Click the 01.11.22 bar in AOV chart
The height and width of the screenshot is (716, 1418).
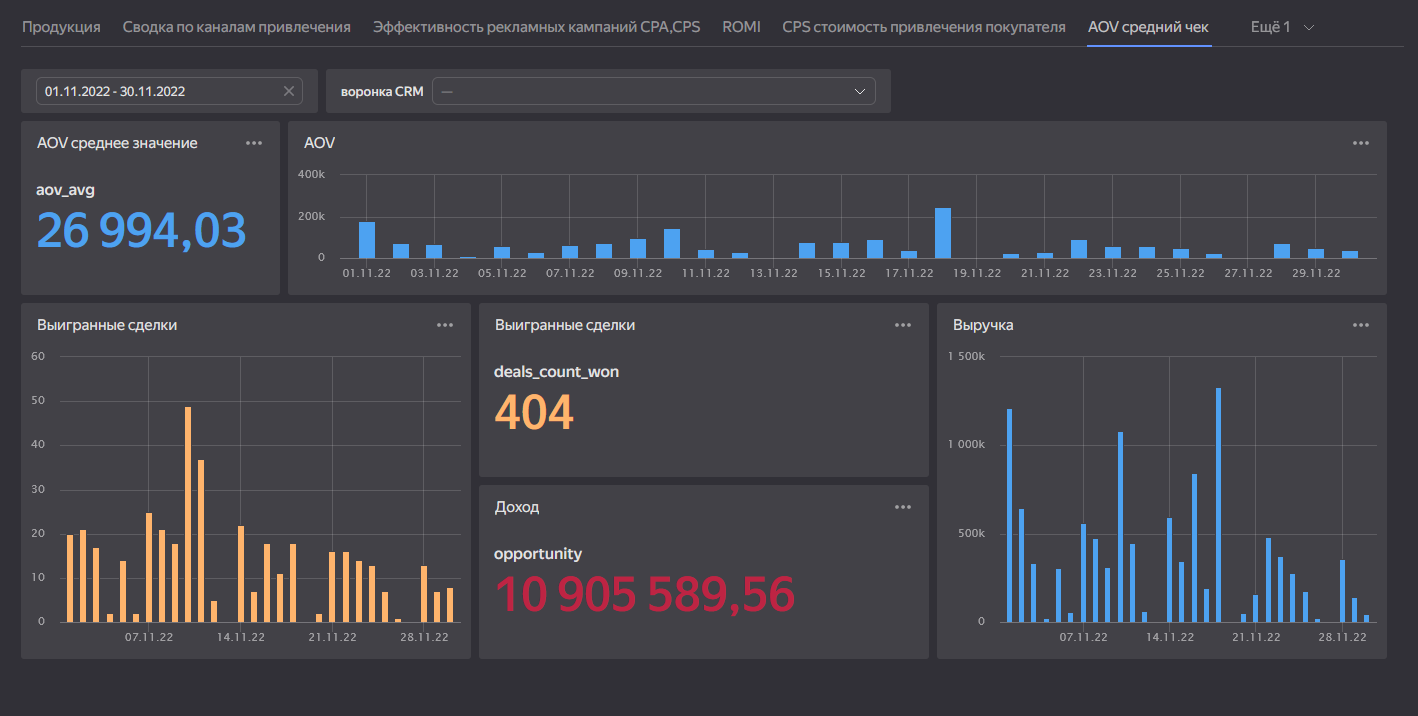click(367, 240)
